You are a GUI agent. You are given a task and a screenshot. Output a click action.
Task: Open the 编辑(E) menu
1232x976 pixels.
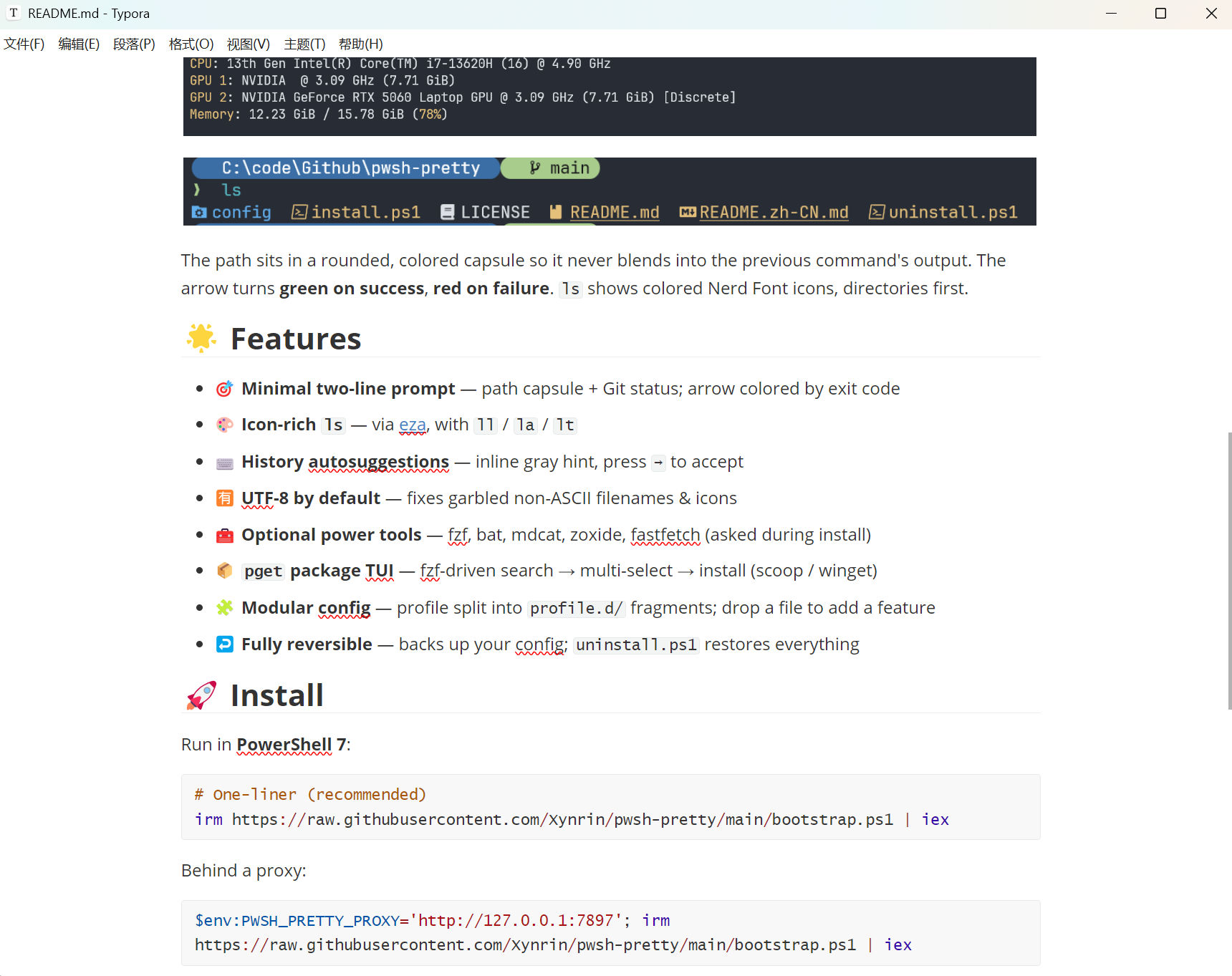(x=79, y=44)
